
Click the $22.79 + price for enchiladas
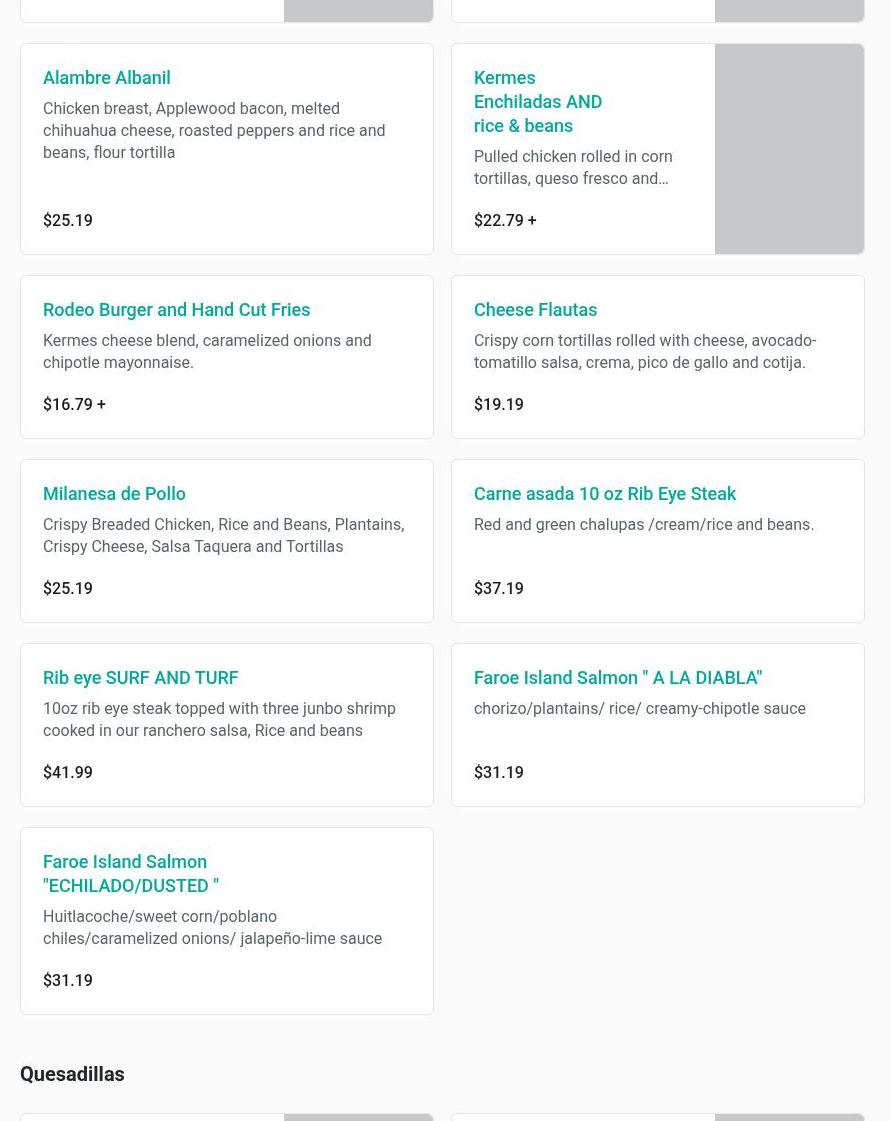[505, 221]
